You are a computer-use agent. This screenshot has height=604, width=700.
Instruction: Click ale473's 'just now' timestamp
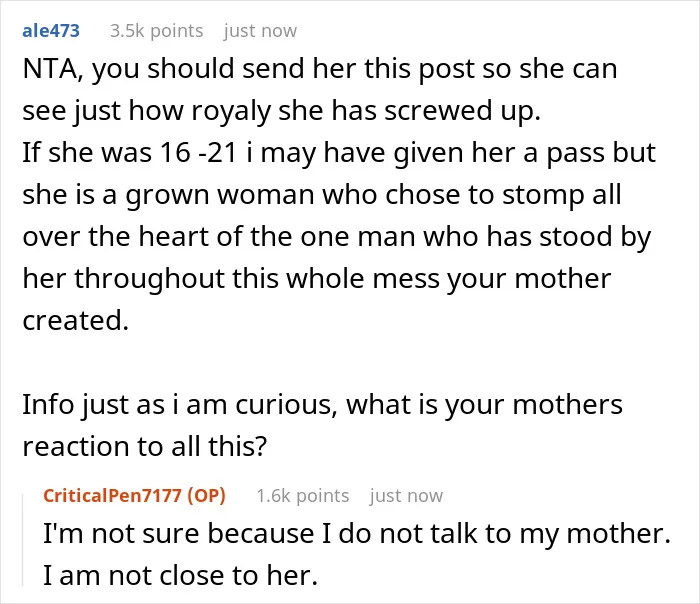(260, 31)
